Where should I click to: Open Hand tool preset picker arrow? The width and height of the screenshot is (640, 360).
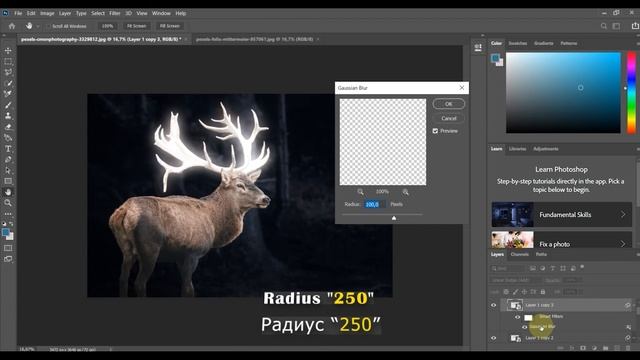(38, 26)
